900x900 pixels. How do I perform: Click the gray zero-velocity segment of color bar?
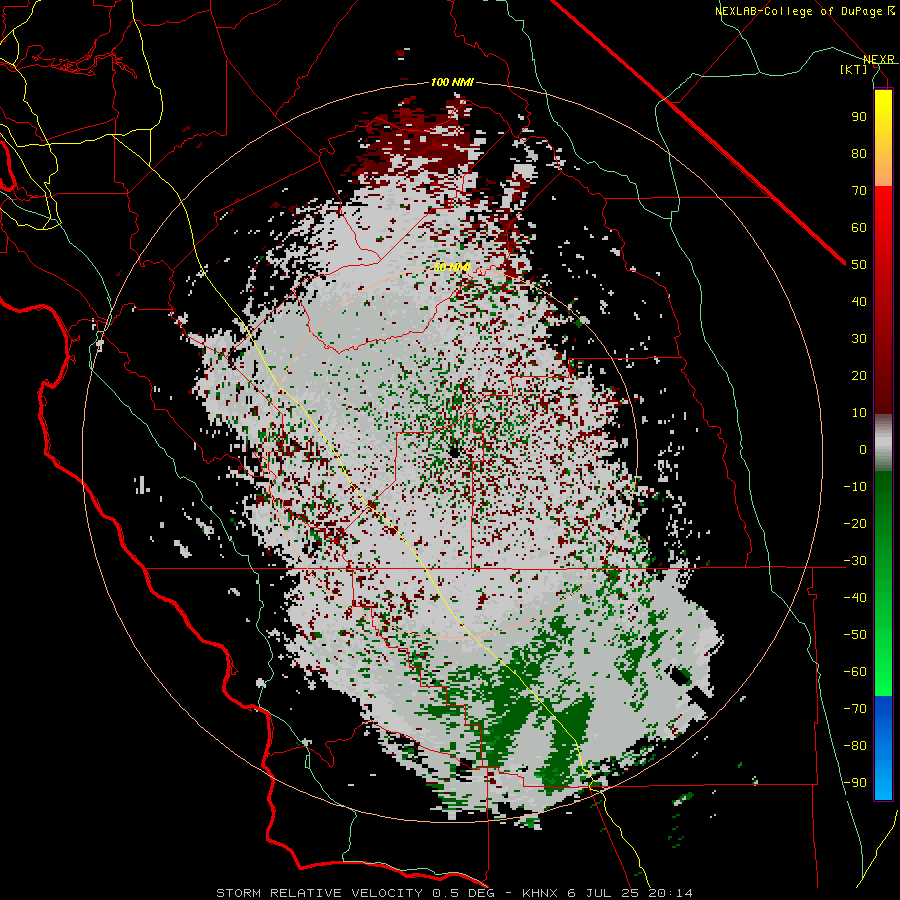pos(883,443)
